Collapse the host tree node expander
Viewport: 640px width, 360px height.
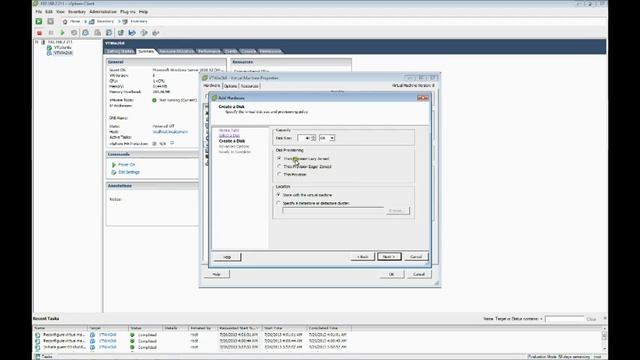(x=37, y=42)
